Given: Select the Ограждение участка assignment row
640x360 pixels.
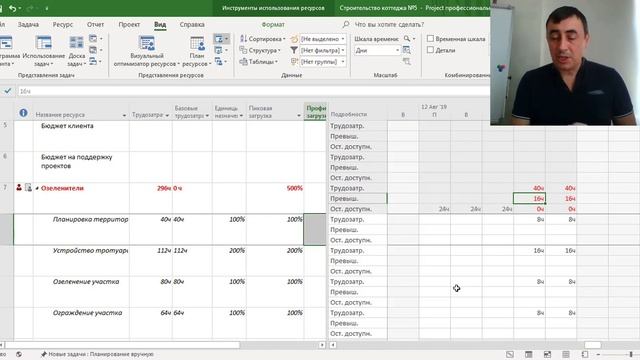Looking at the screenshot, I should click(87, 313).
